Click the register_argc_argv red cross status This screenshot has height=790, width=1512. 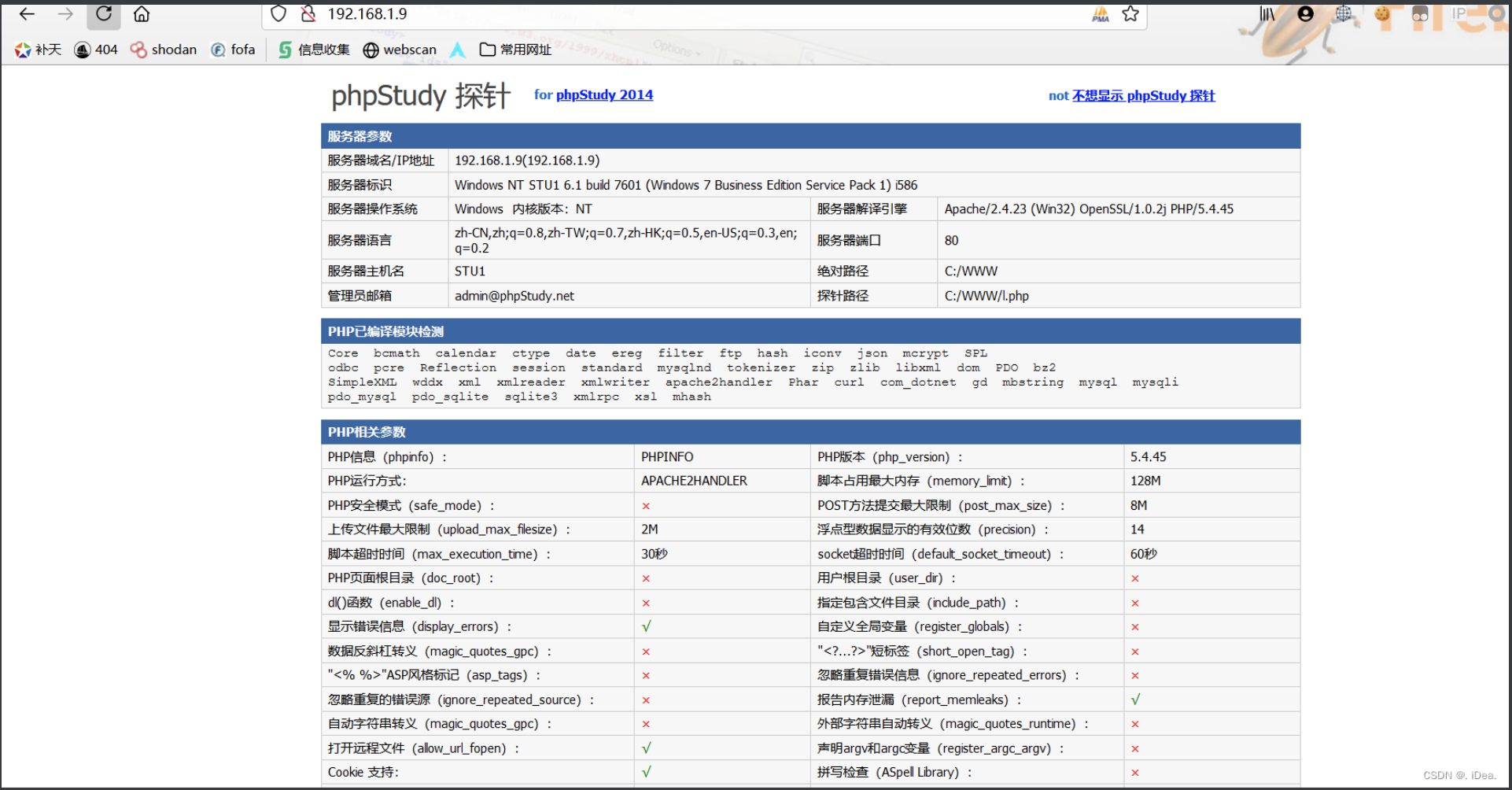tap(1135, 749)
